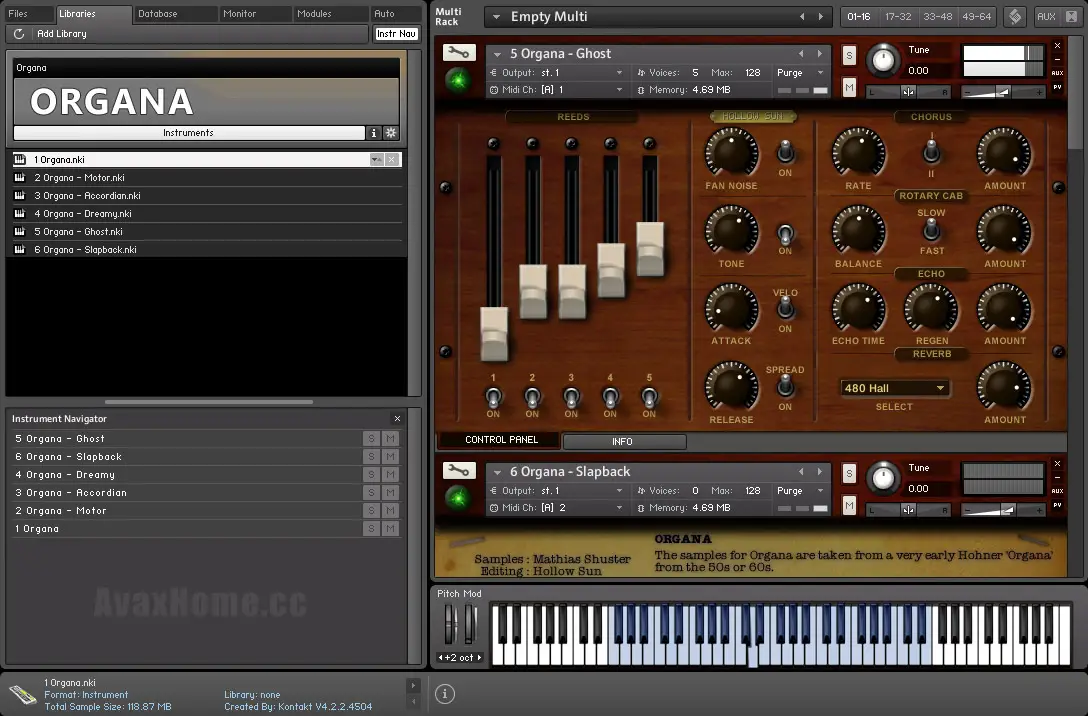Image resolution: width=1088 pixels, height=716 pixels.
Task: Expand the 5 Organa - Ghost name dropdown arrow
Action: point(497,54)
